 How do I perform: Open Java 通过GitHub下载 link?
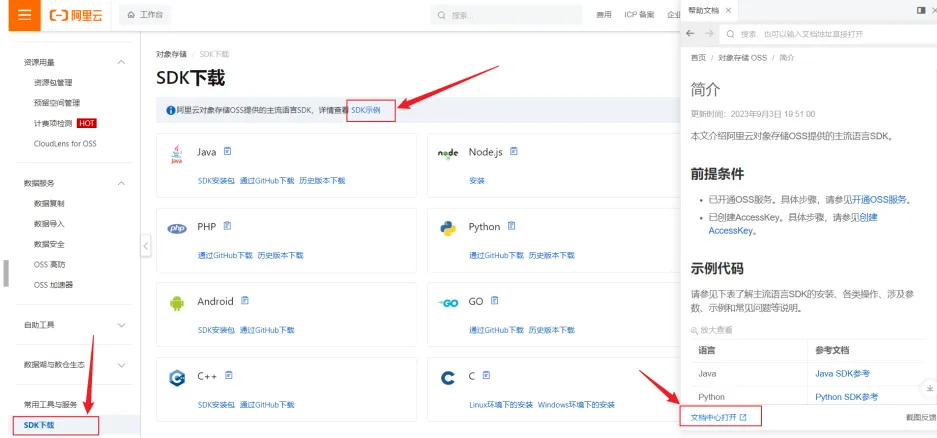pyautogui.click(x=267, y=180)
